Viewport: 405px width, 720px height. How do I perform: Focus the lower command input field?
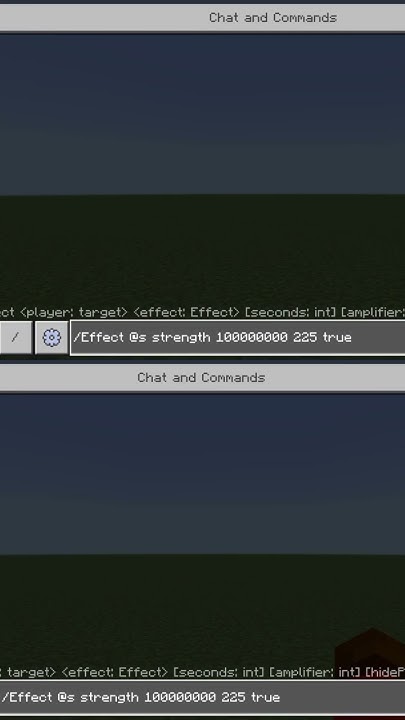[202, 697]
